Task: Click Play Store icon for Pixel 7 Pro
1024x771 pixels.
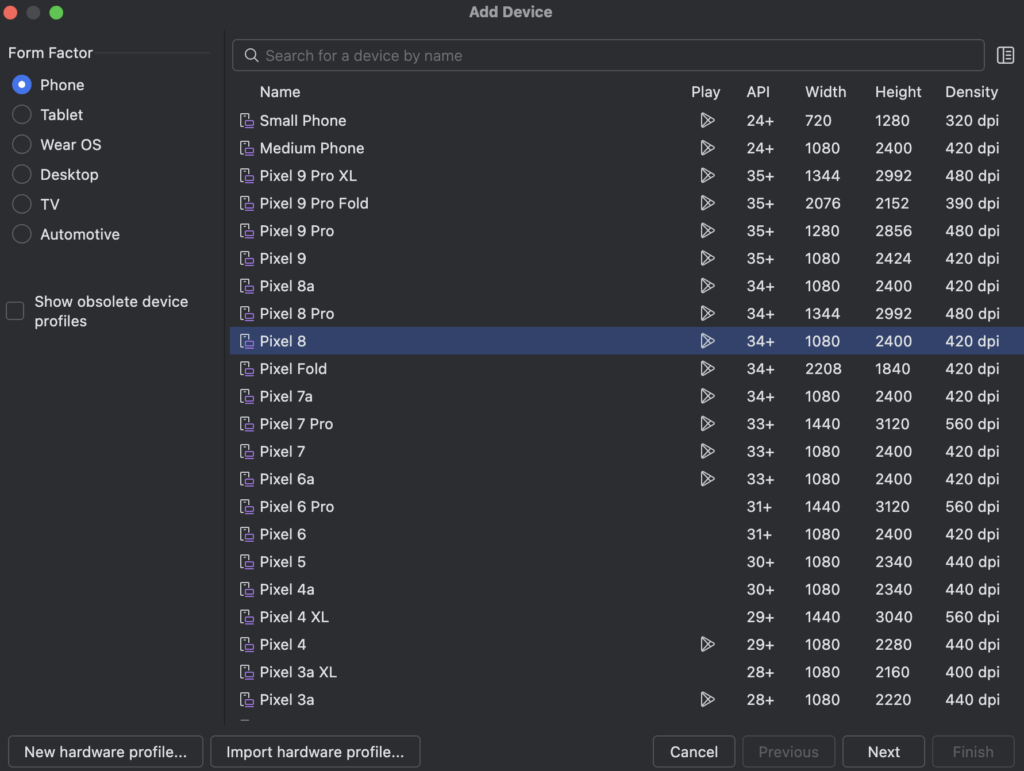Action: click(x=707, y=424)
